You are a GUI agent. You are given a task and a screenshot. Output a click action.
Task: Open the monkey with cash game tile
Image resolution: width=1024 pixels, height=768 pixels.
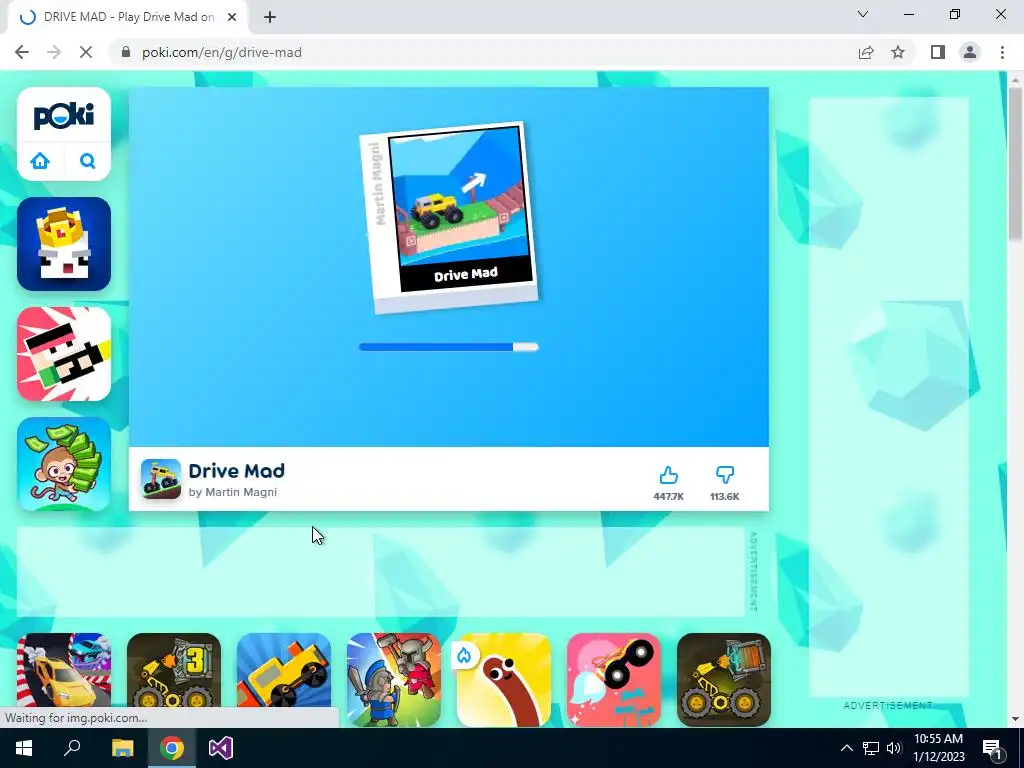64,464
